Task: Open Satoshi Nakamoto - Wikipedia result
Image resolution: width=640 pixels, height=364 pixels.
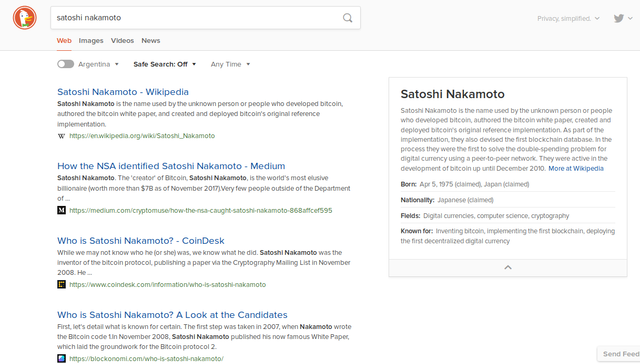Action: click(123, 92)
